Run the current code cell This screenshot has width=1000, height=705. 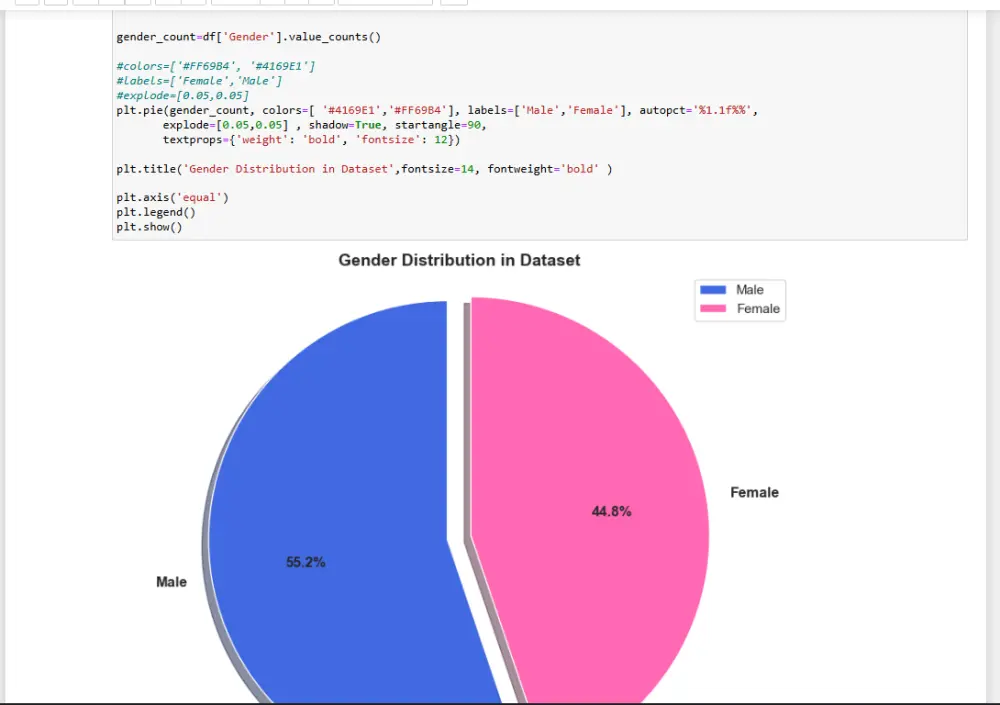point(237,3)
